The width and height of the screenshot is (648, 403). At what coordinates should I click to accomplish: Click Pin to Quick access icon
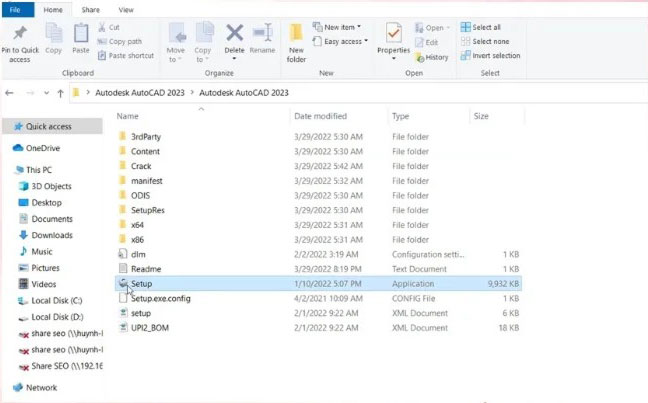point(20,33)
